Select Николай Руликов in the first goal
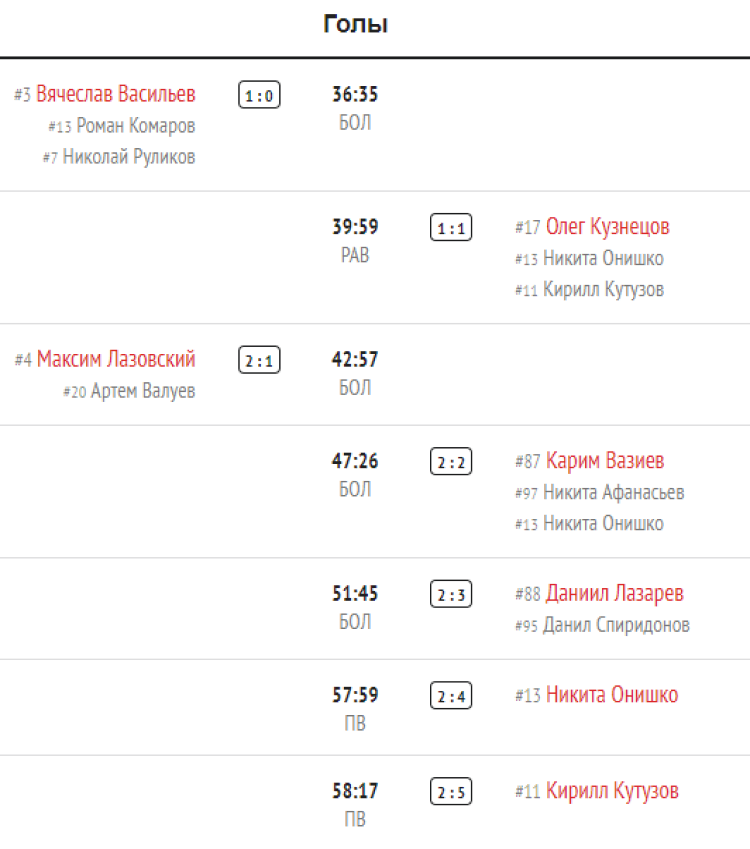 point(129,157)
